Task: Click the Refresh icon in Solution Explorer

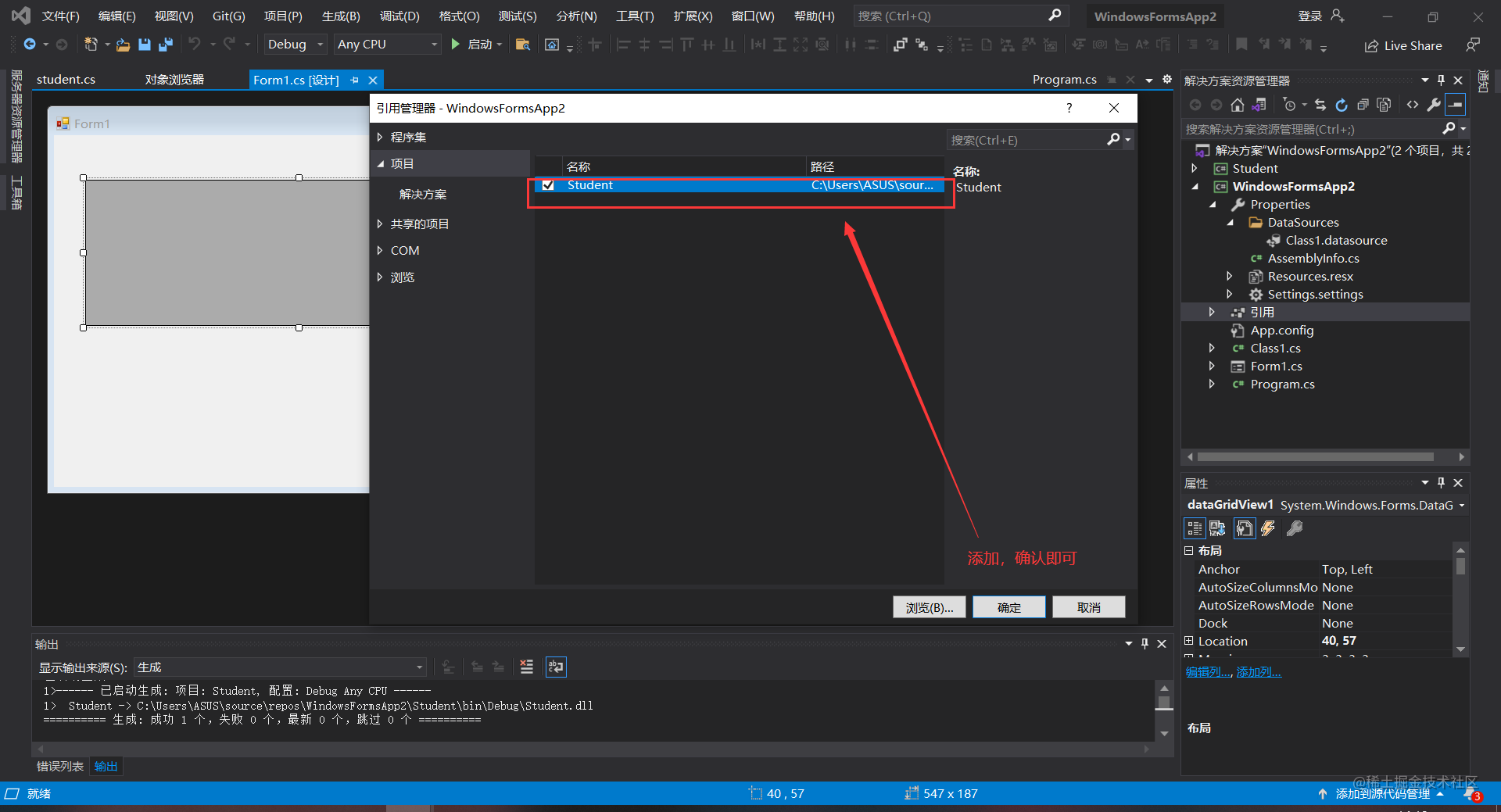Action: [x=1342, y=105]
